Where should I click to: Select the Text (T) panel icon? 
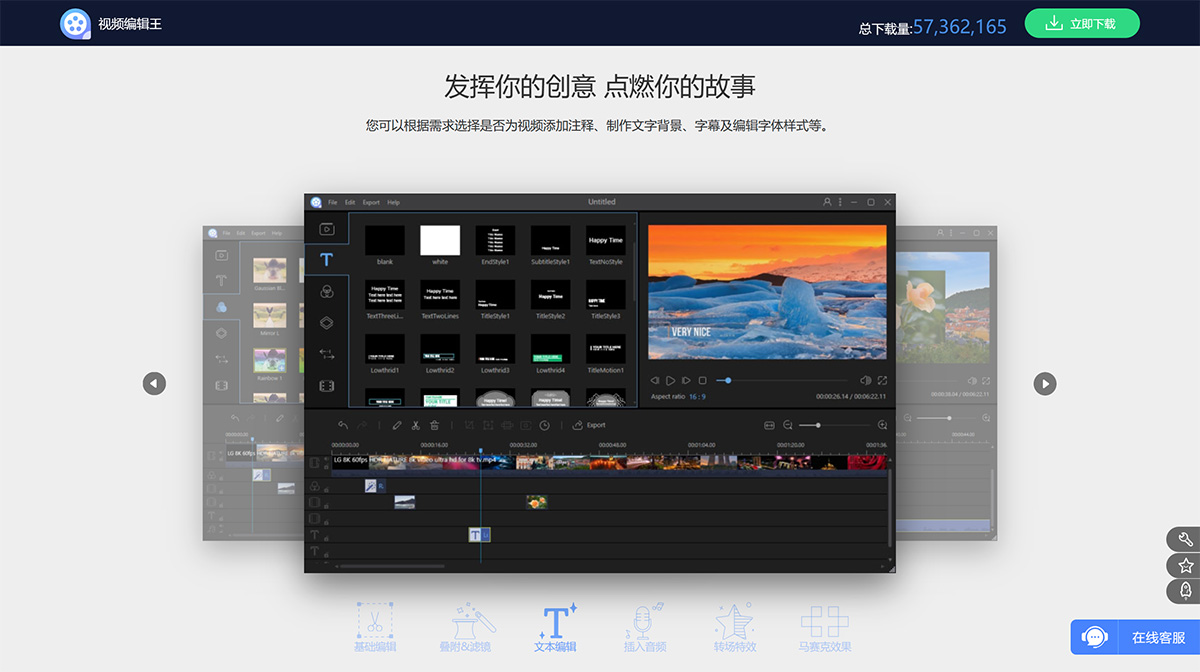pyautogui.click(x=326, y=259)
